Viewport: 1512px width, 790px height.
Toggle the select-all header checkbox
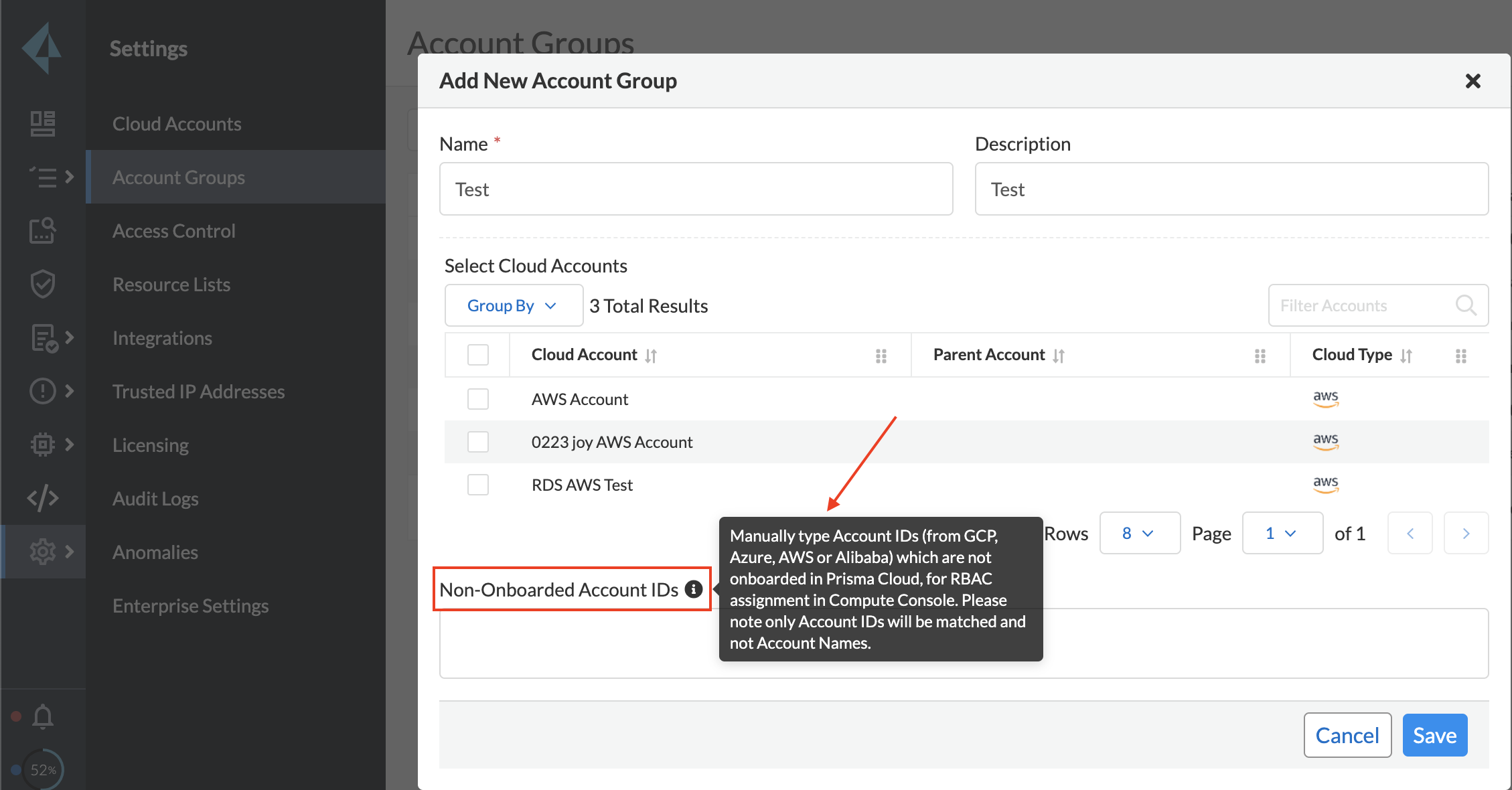tap(478, 355)
